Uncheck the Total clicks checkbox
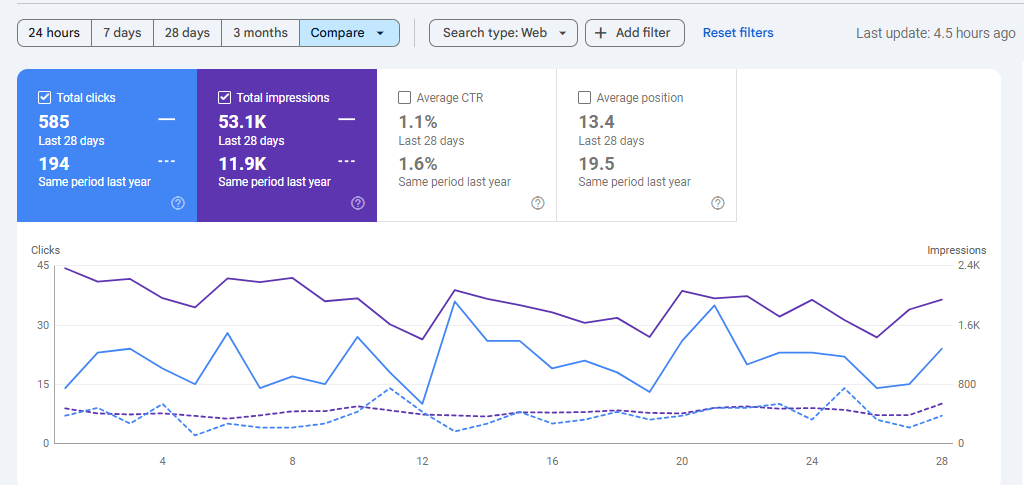 44,98
